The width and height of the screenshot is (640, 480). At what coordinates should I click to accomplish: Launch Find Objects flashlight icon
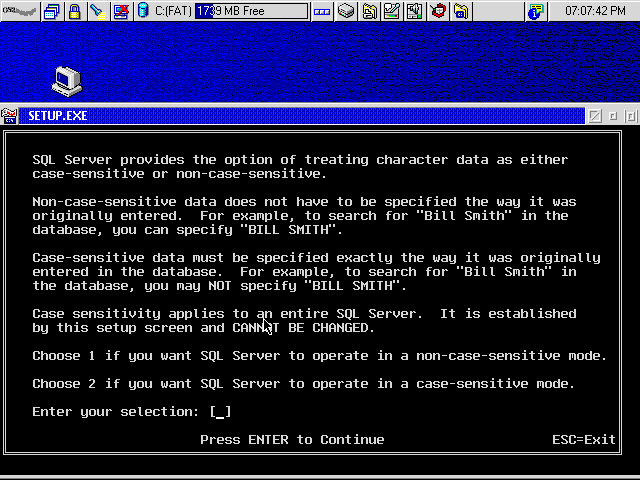click(x=98, y=11)
